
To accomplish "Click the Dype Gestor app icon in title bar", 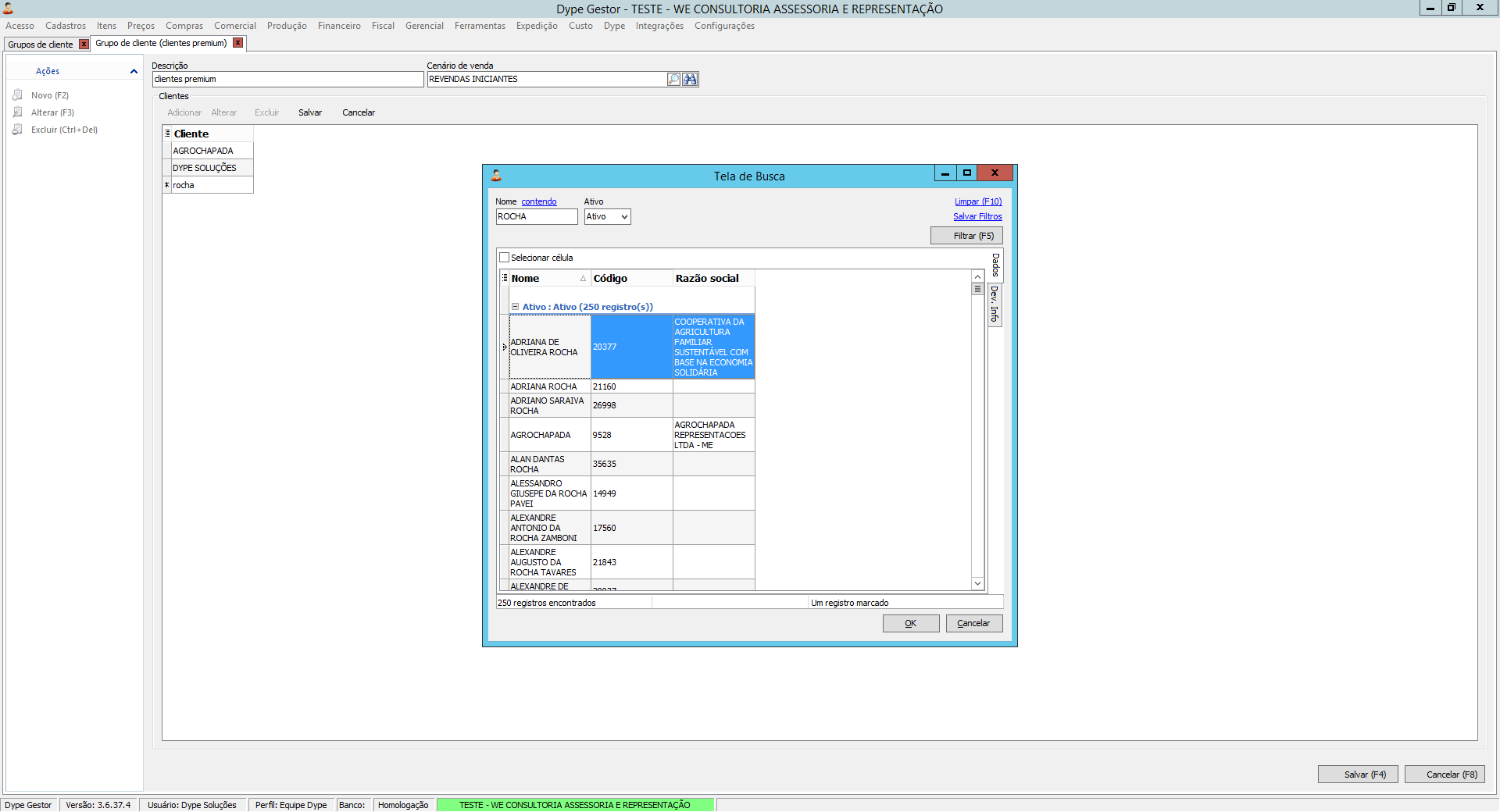I will (x=8, y=9).
